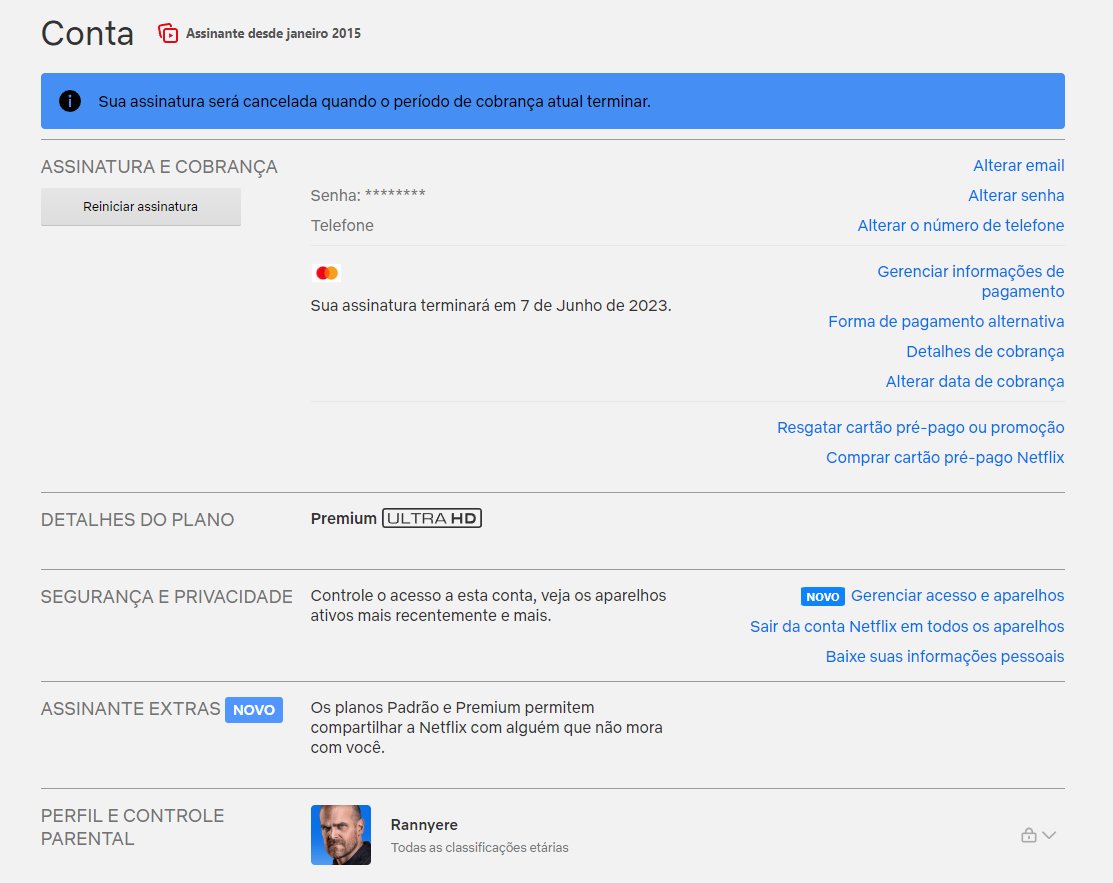Click the 'Controle o acesso a esta conta' description
The image size is (1113, 883).
tap(488, 605)
